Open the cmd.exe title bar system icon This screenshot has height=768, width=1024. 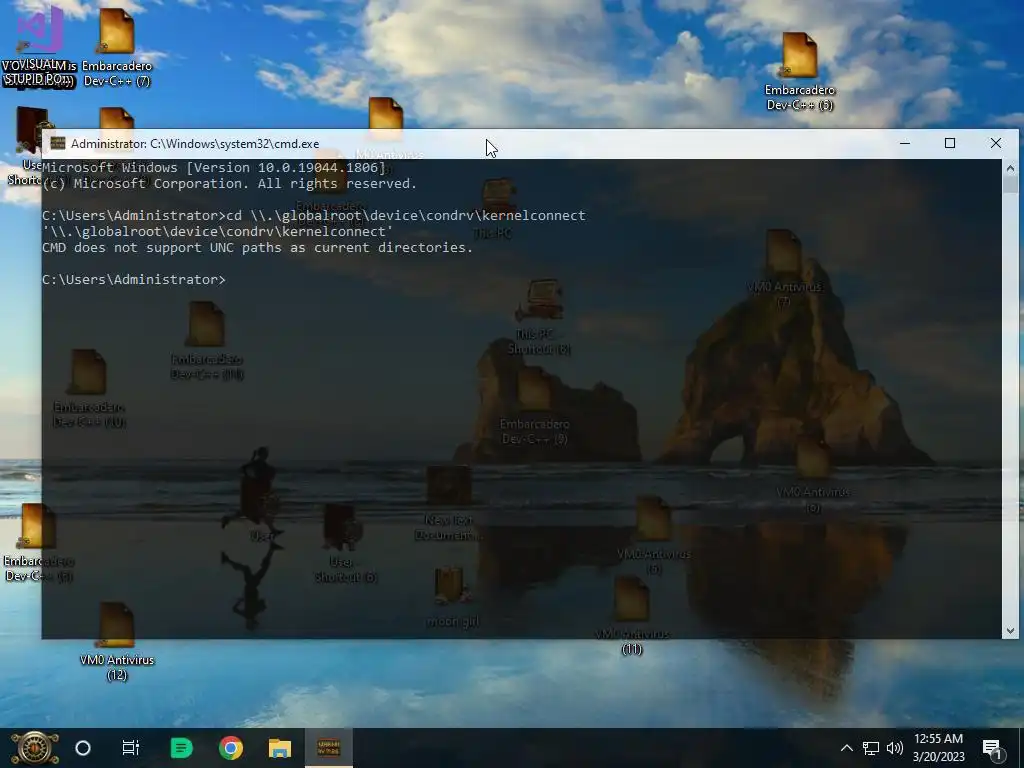coord(58,144)
